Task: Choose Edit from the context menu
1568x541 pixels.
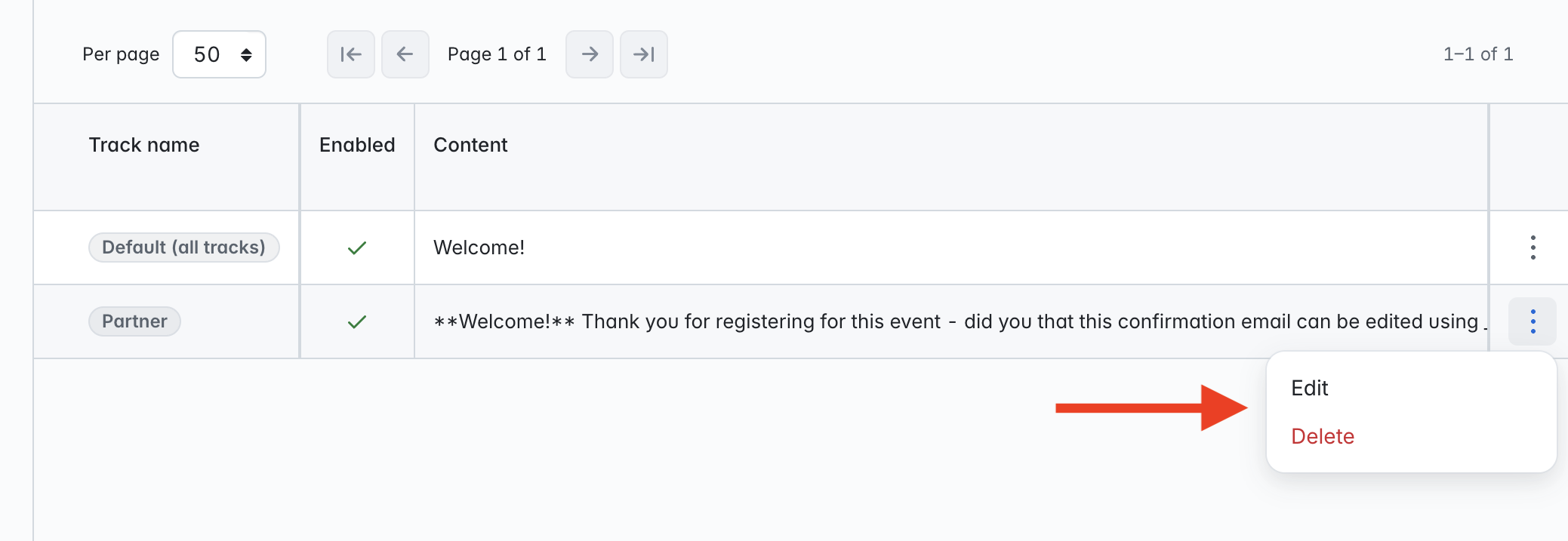Action: click(1310, 388)
